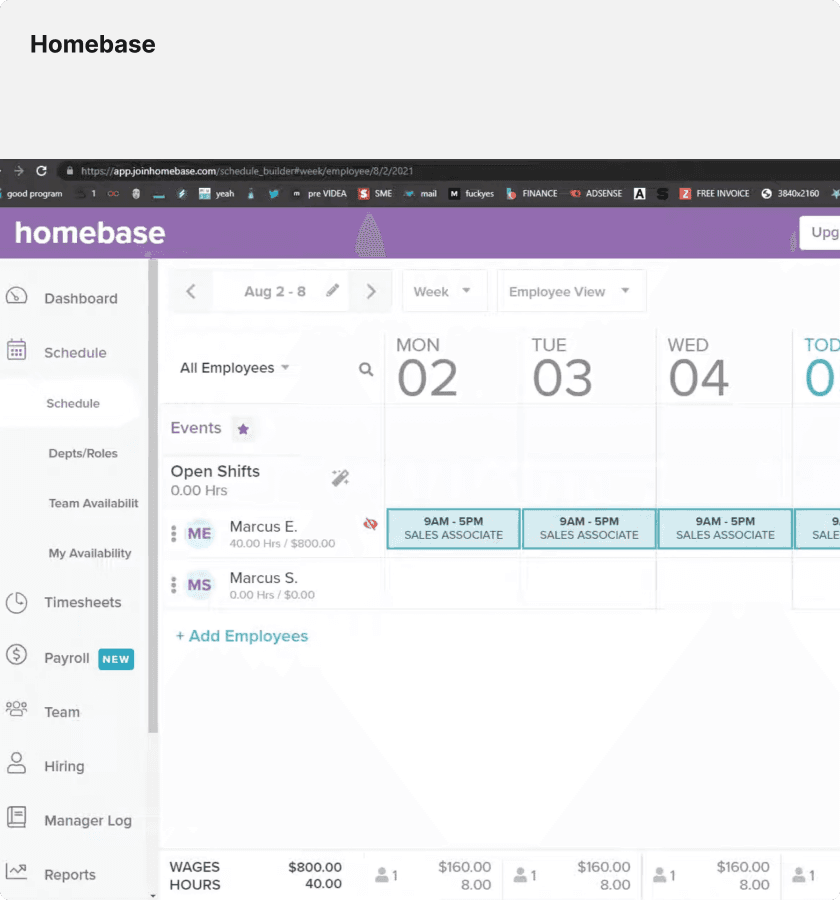Open the FINANCE bookmark
The image size is (840, 900).
click(532, 193)
